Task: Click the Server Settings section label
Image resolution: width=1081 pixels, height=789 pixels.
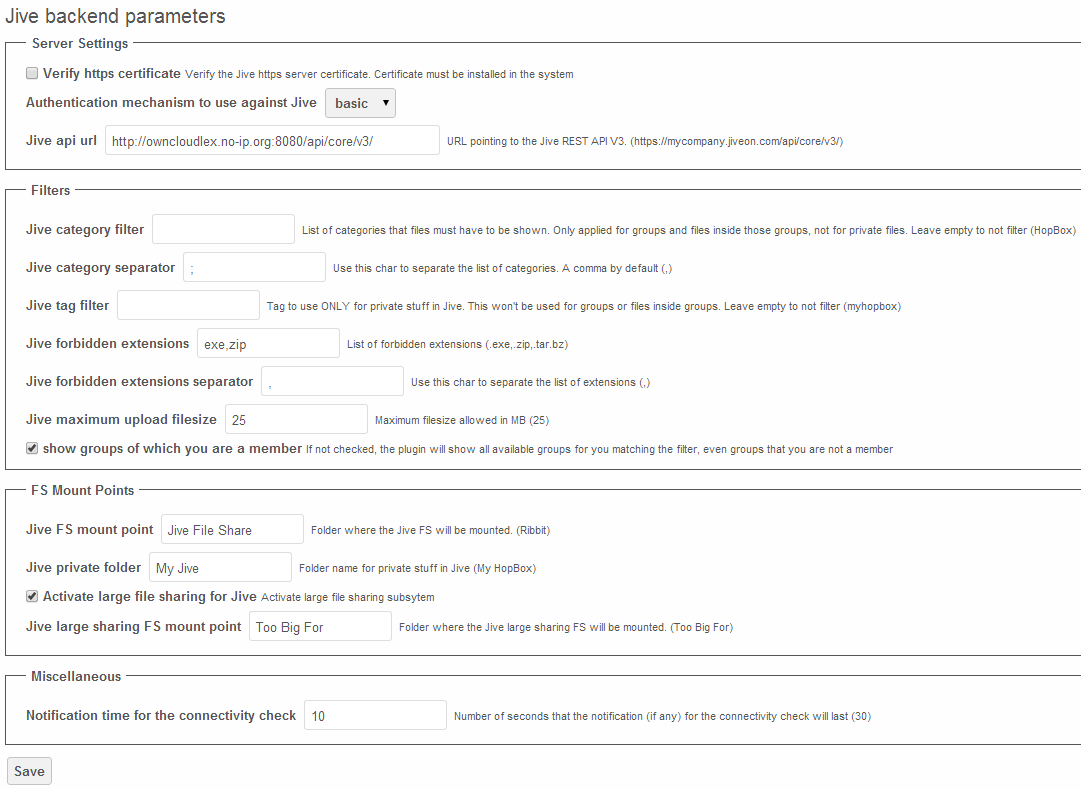Action: point(80,43)
